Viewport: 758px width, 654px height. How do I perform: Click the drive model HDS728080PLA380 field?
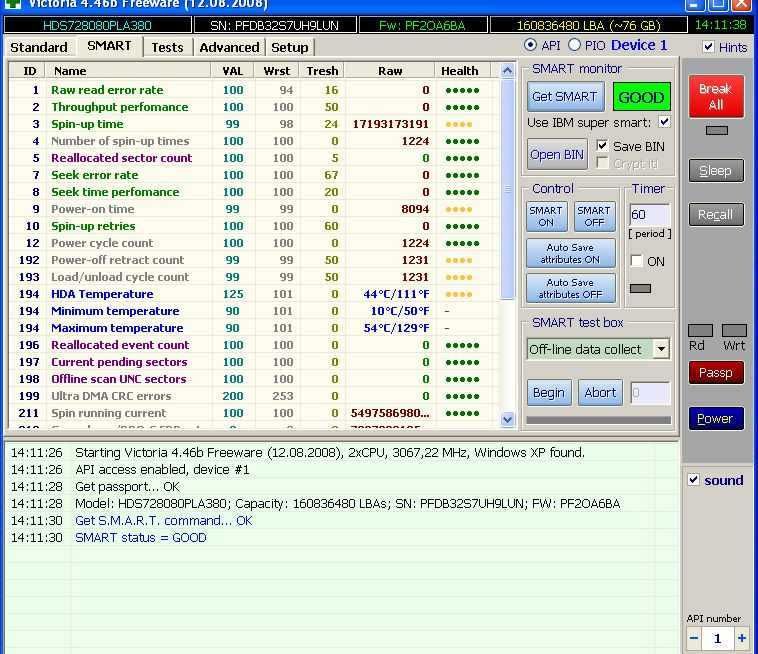click(x=97, y=25)
